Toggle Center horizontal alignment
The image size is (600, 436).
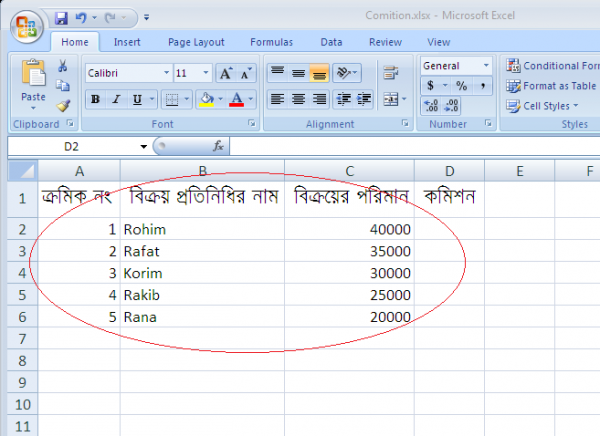tap(298, 100)
